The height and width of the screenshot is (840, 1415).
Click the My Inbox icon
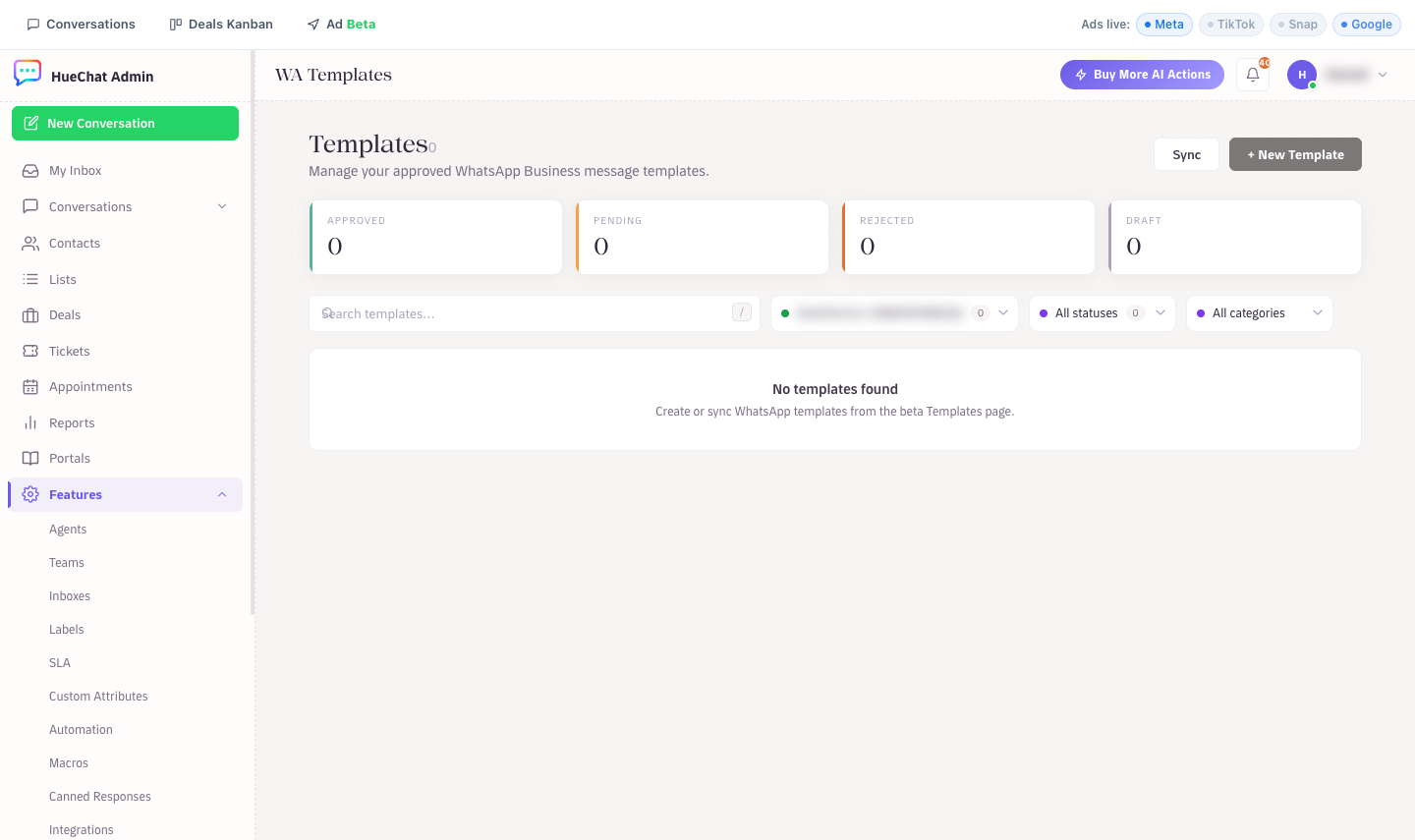pyautogui.click(x=30, y=171)
